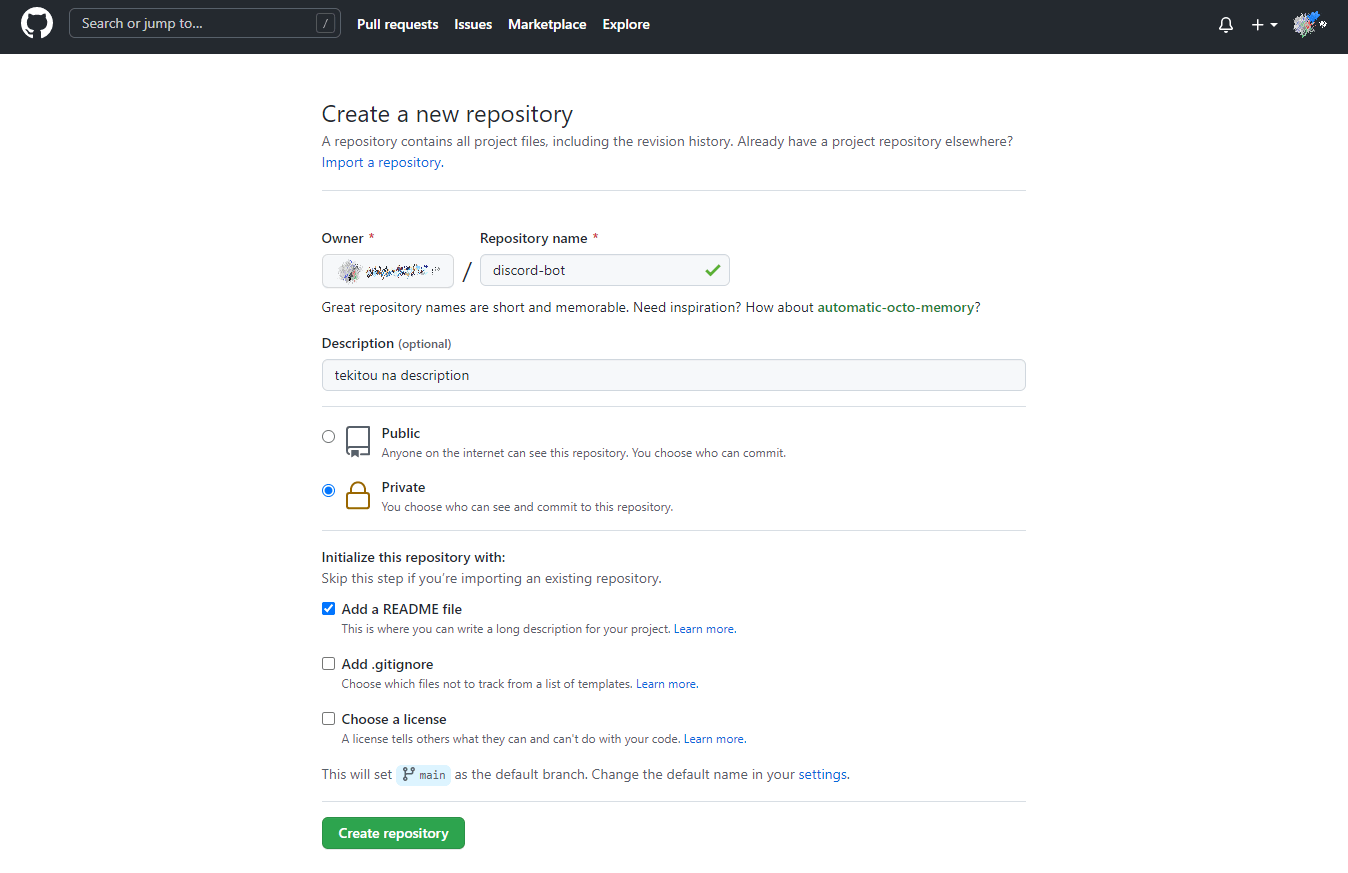This screenshot has height=873, width=1348.
Task: Click the Public repository book icon
Action: coord(357,441)
